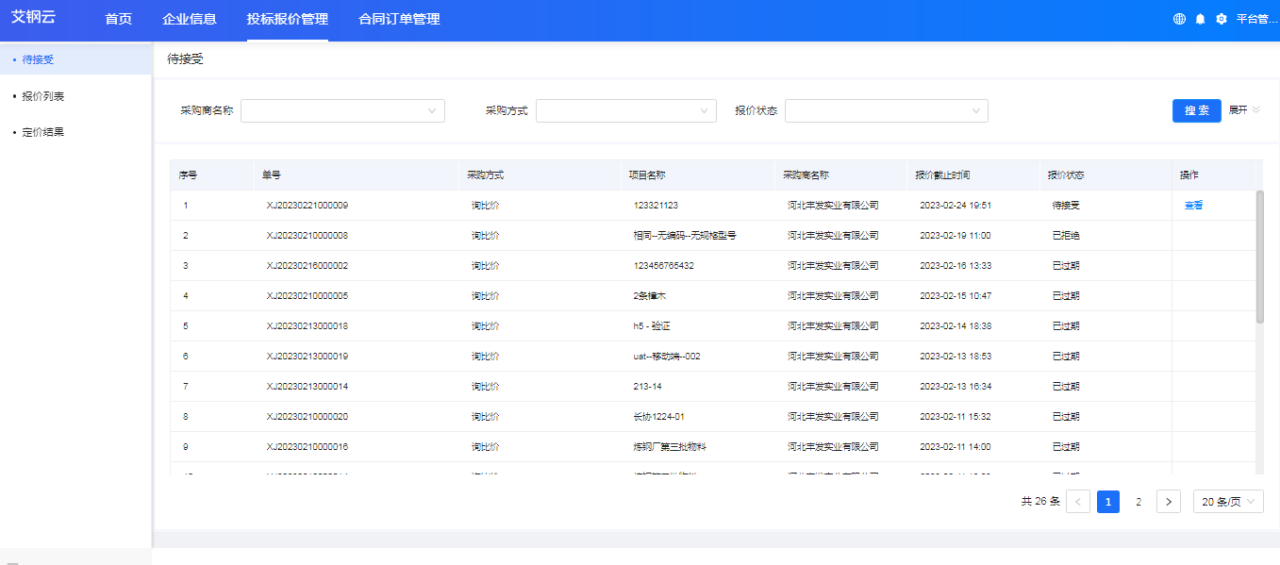Click order number XJ20230210000016
Image resolution: width=1280 pixels, height=565 pixels.
(307, 446)
